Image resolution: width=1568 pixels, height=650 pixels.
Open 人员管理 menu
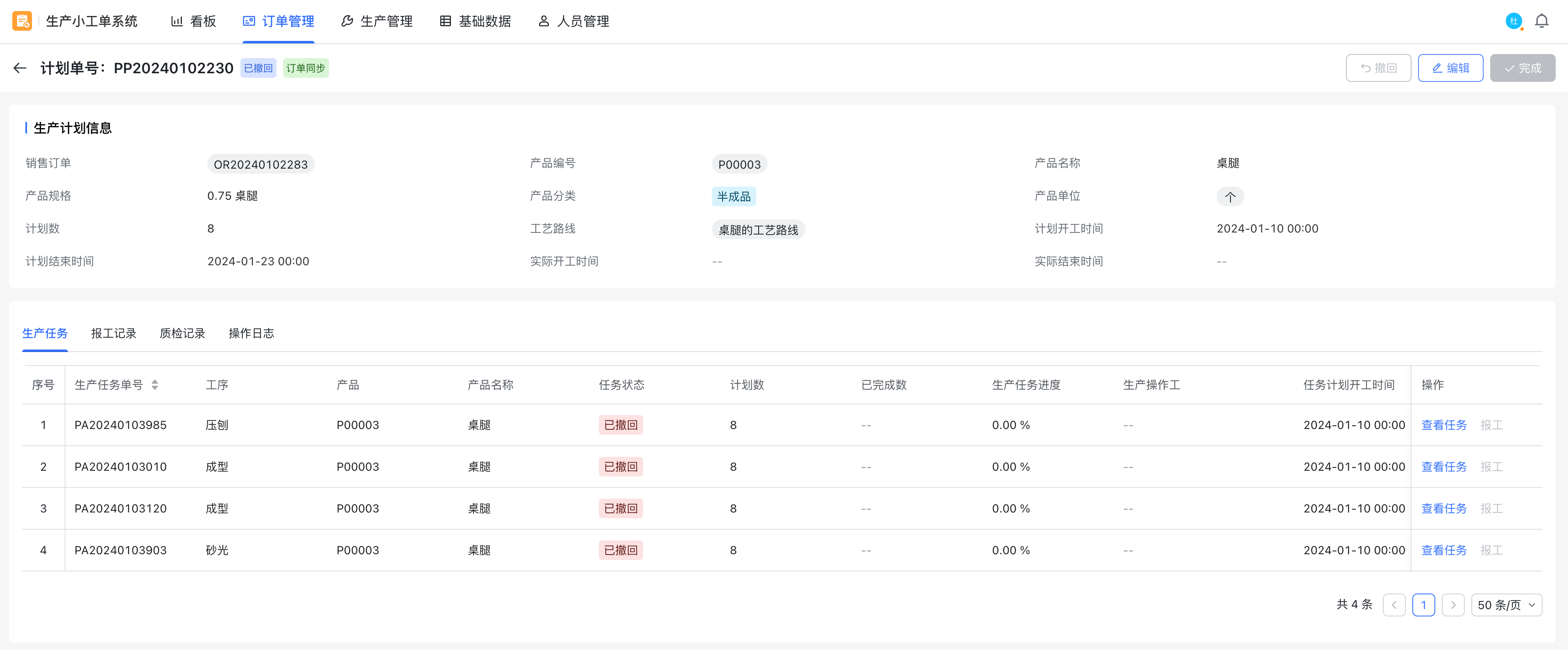click(573, 21)
